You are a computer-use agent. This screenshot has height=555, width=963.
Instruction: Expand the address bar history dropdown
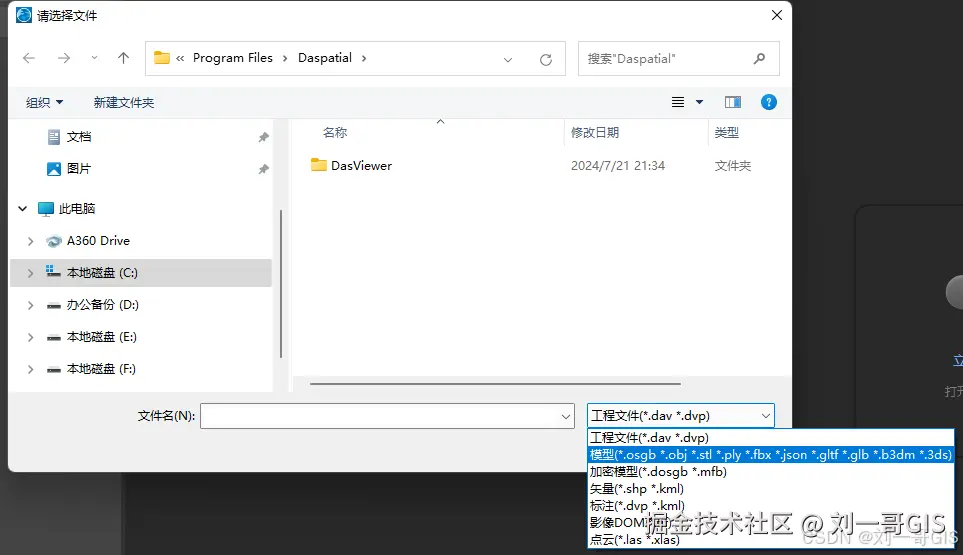(508, 60)
